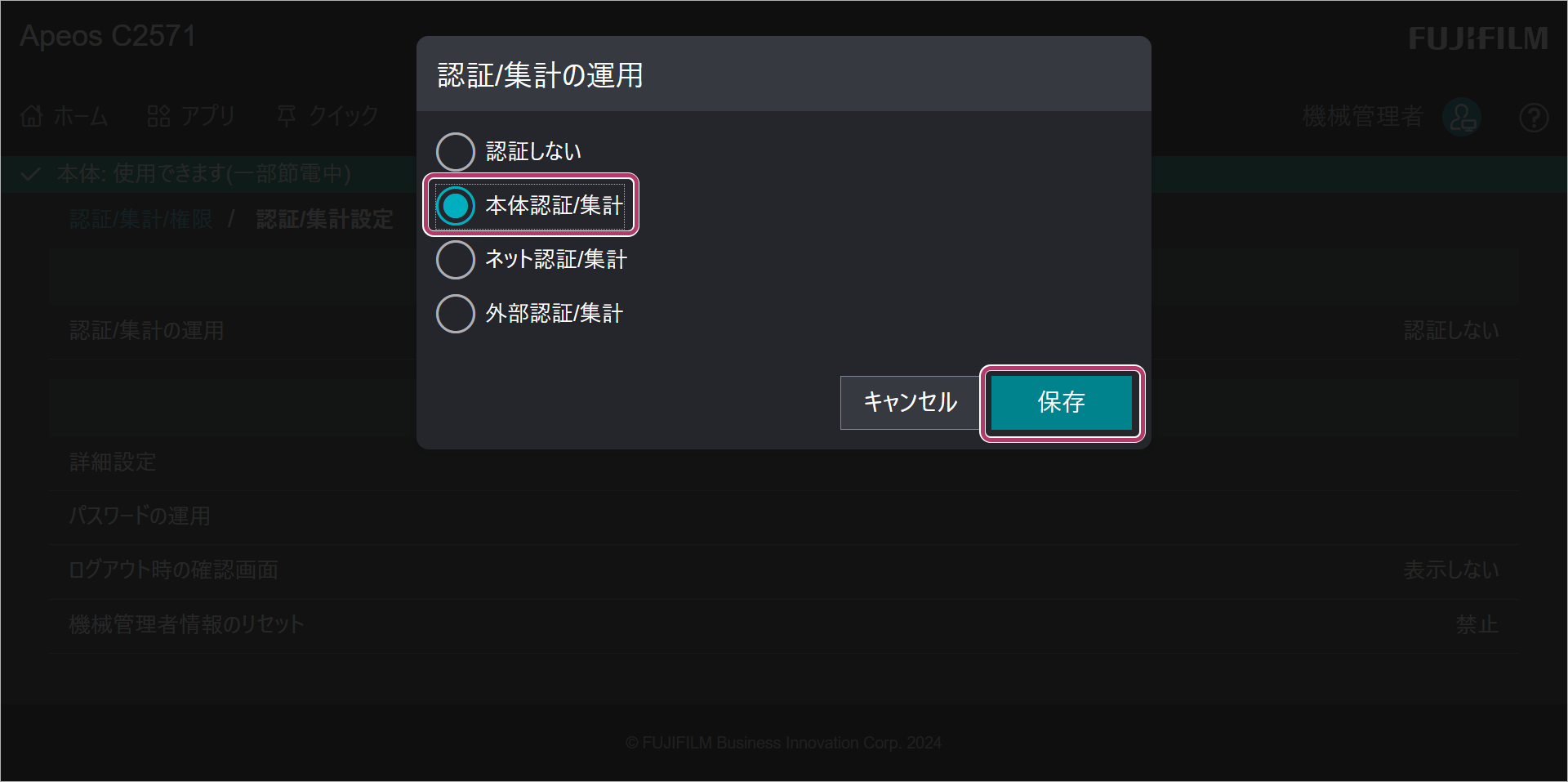Select the 認証しない radio button
Viewport: 1568px width, 782px height.
[x=456, y=152]
